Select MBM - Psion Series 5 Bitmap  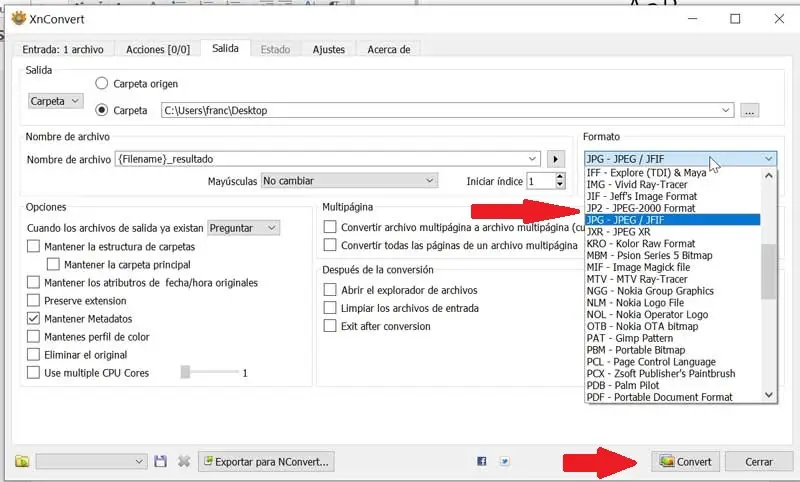(672, 255)
